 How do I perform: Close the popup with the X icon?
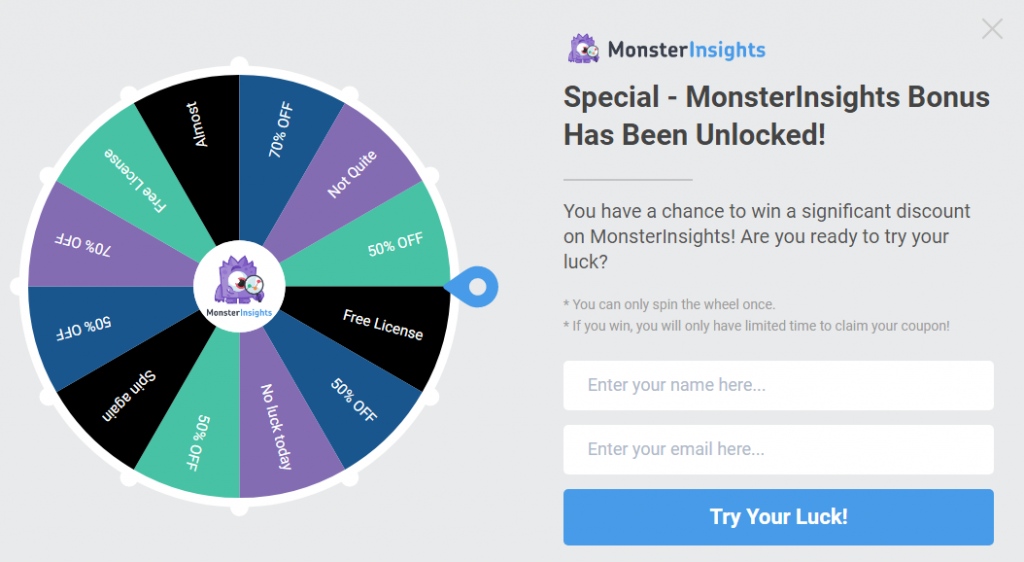coord(992,29)
